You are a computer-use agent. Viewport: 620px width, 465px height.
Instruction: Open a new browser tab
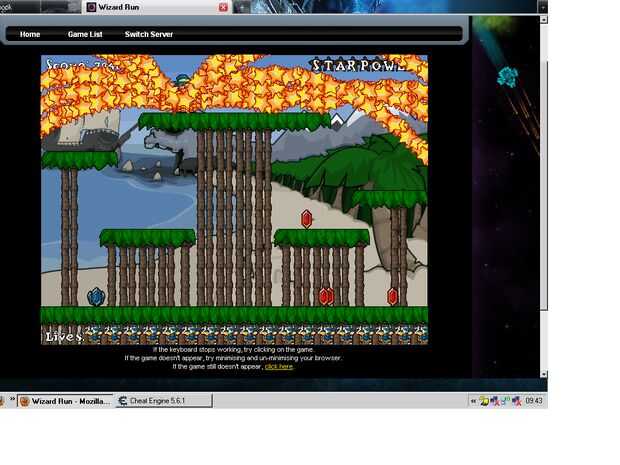click(x=241, y=7)
